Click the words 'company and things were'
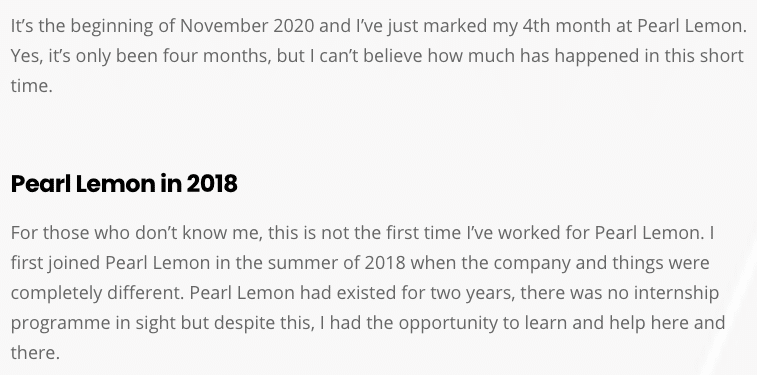The height and width of the screenshot is (375, 757). (602, 263)
